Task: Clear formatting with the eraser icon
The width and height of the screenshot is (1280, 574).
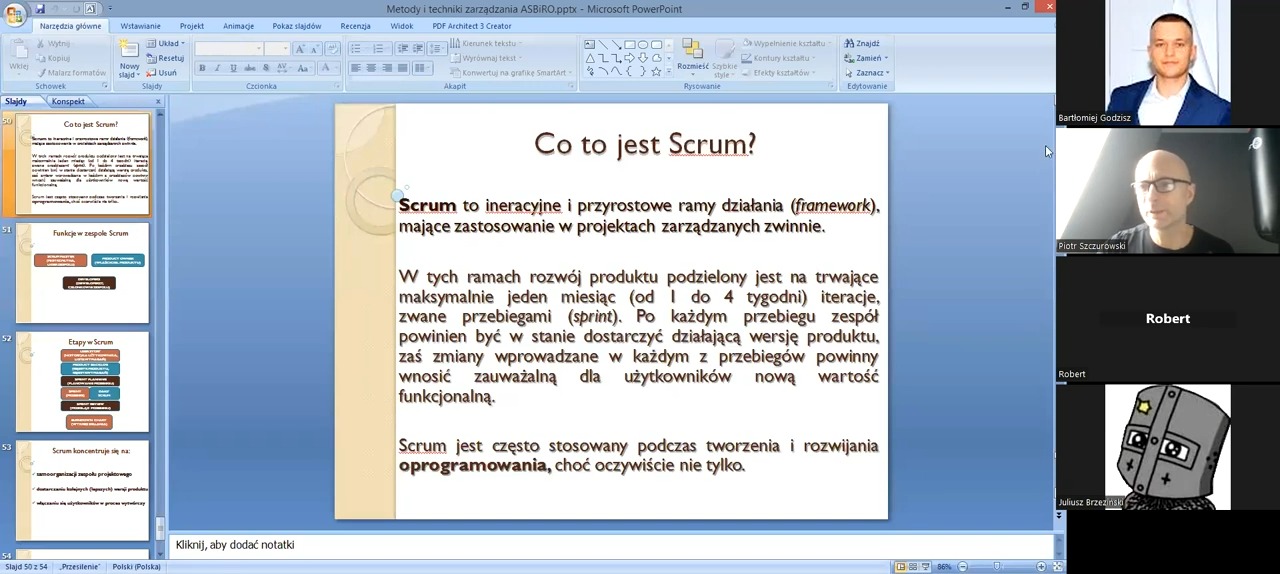Action: pos(333,49)
